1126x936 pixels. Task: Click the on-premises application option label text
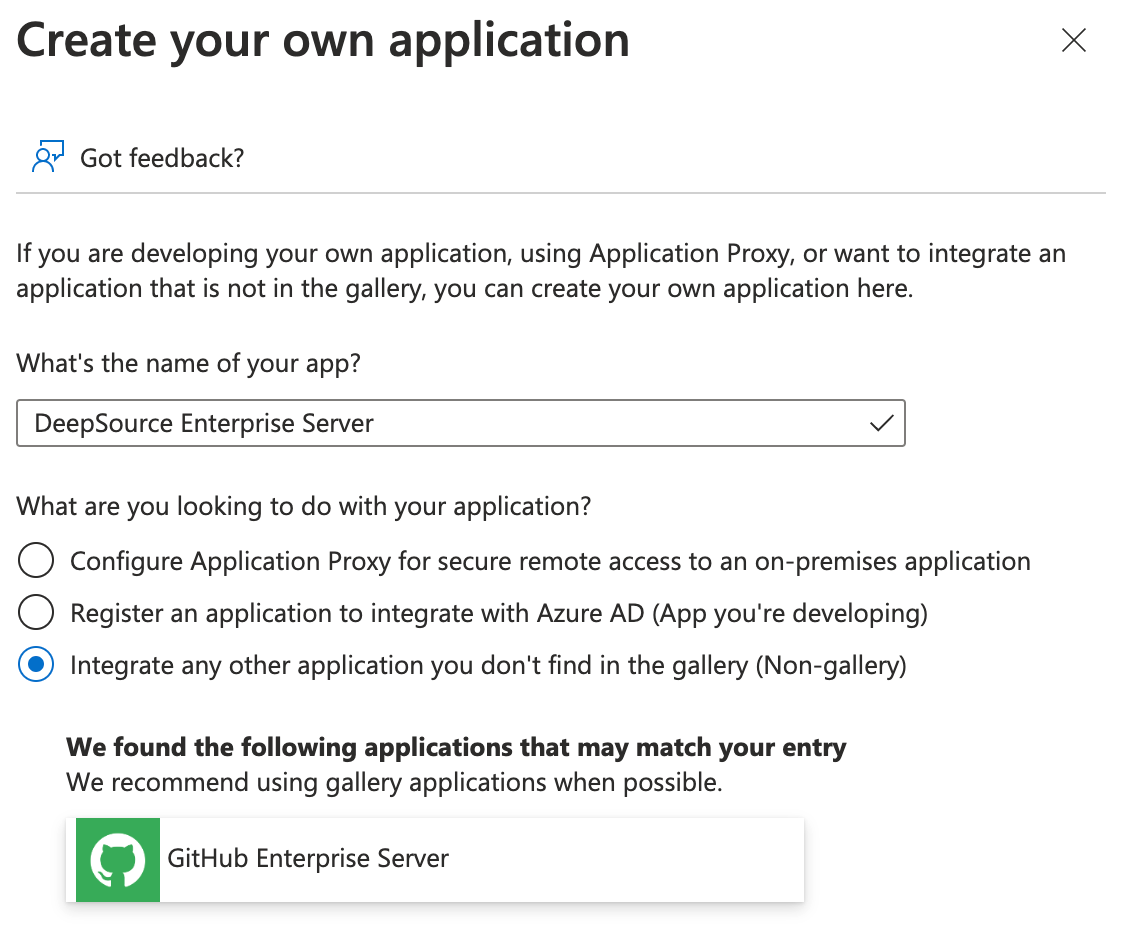click(550, 561)
